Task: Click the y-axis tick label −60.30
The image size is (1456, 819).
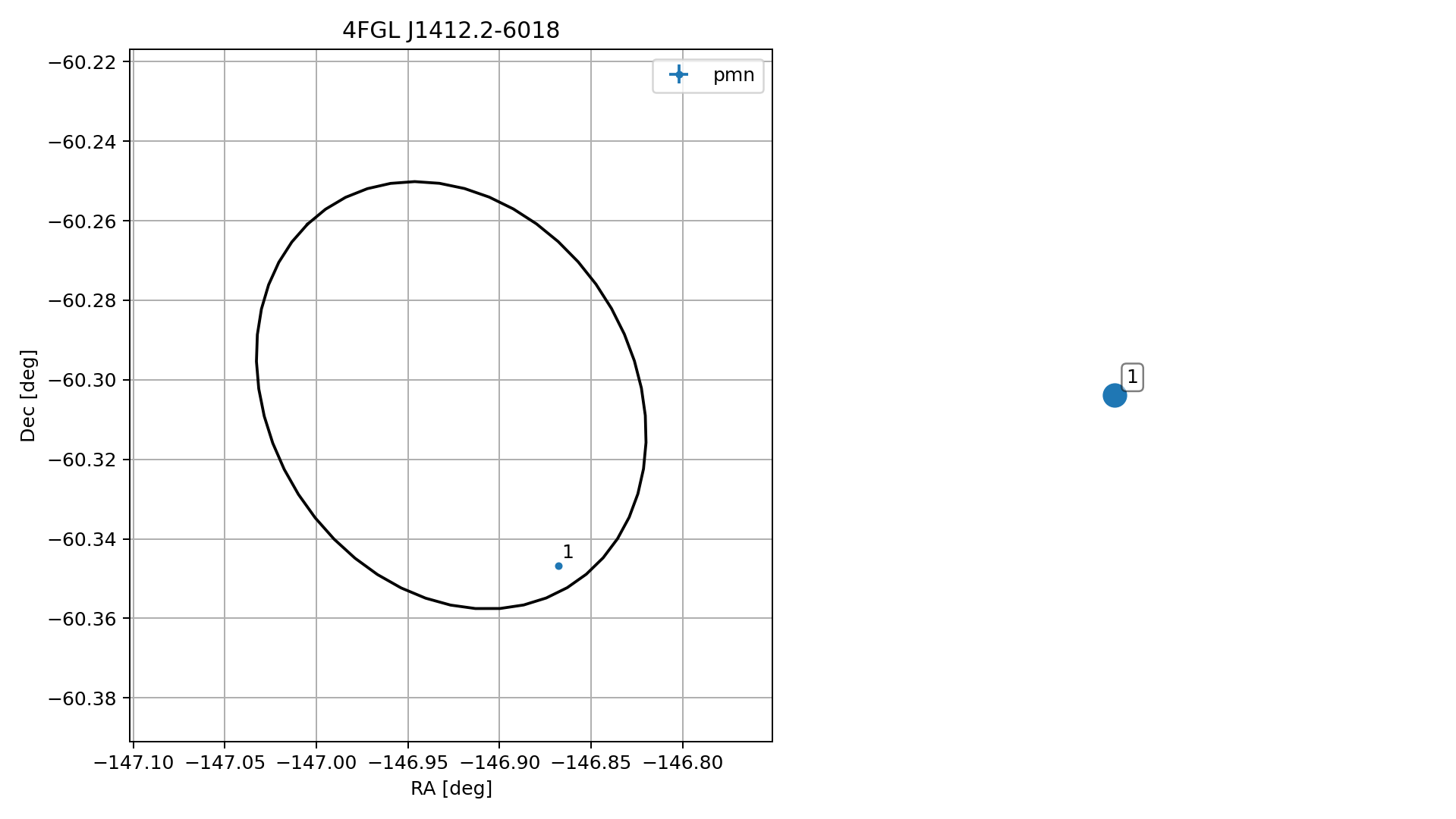Action: pyautogui.click(x=82, y=380)
